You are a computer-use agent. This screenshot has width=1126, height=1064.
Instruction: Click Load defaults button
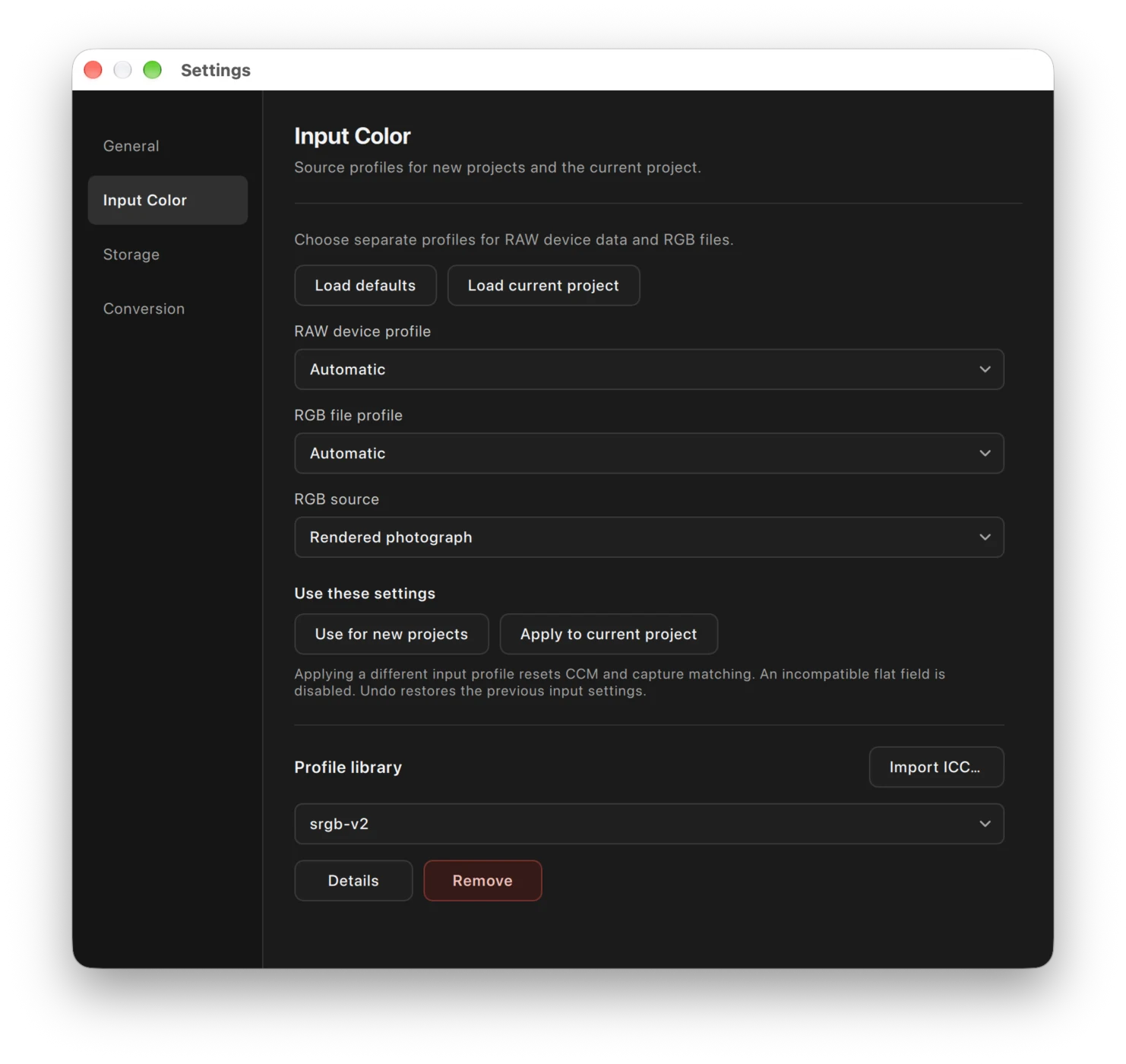tap(365, 286)
